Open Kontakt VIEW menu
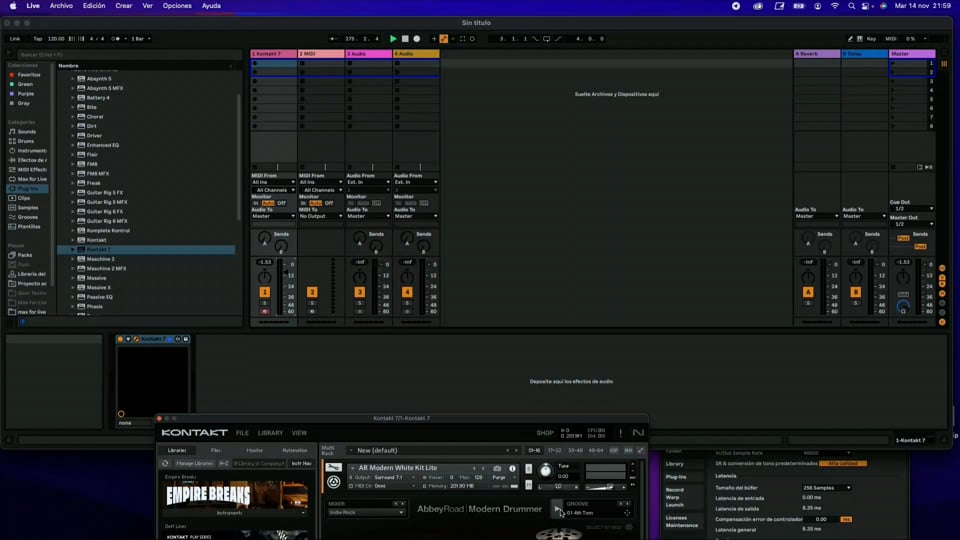This screenshot has height=540, width=960. [299, 433]
